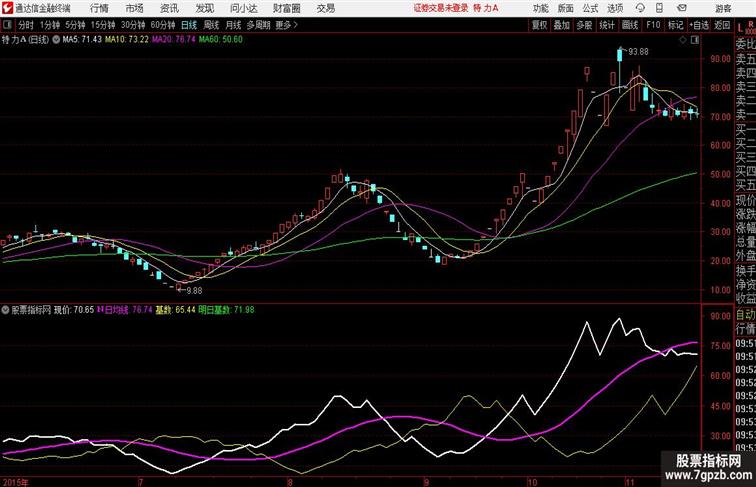Click the MA60: 50.60 label
The width and height of the screenshot is (756, 487).
click(221, 40)
